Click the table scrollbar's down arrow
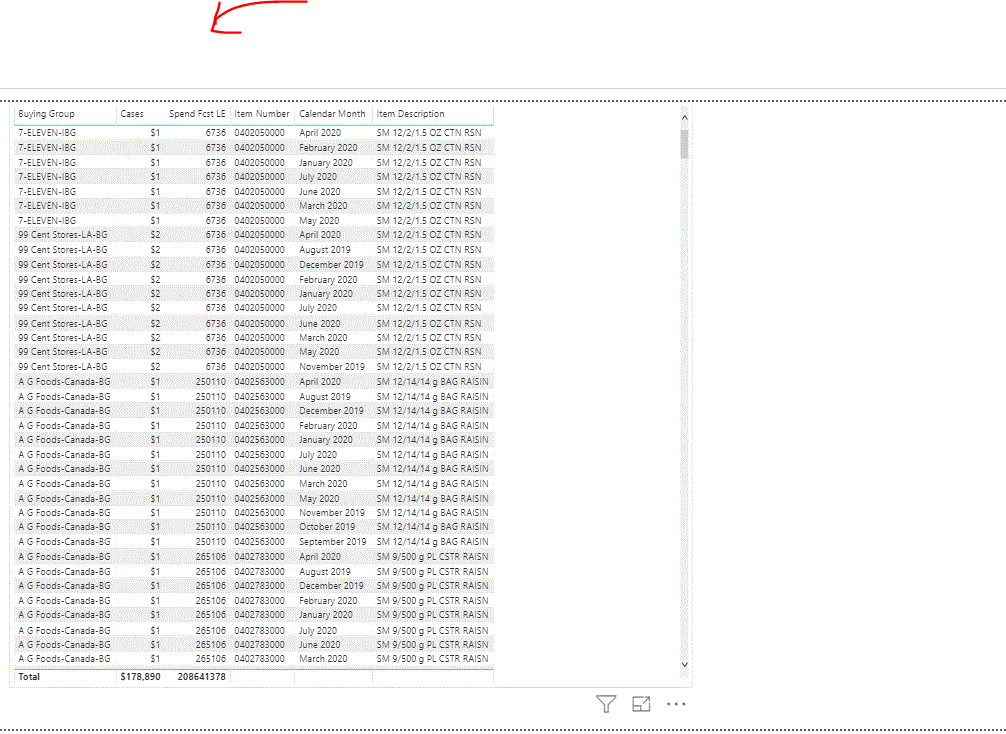 tap(684, 665)
